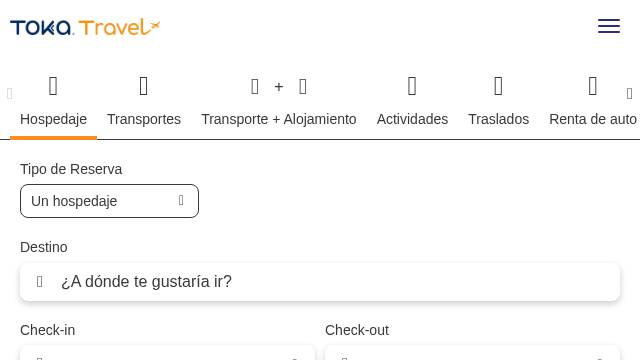Switch to the Transportes tab
Screen dimensions: 640x360
coord(144,119)
